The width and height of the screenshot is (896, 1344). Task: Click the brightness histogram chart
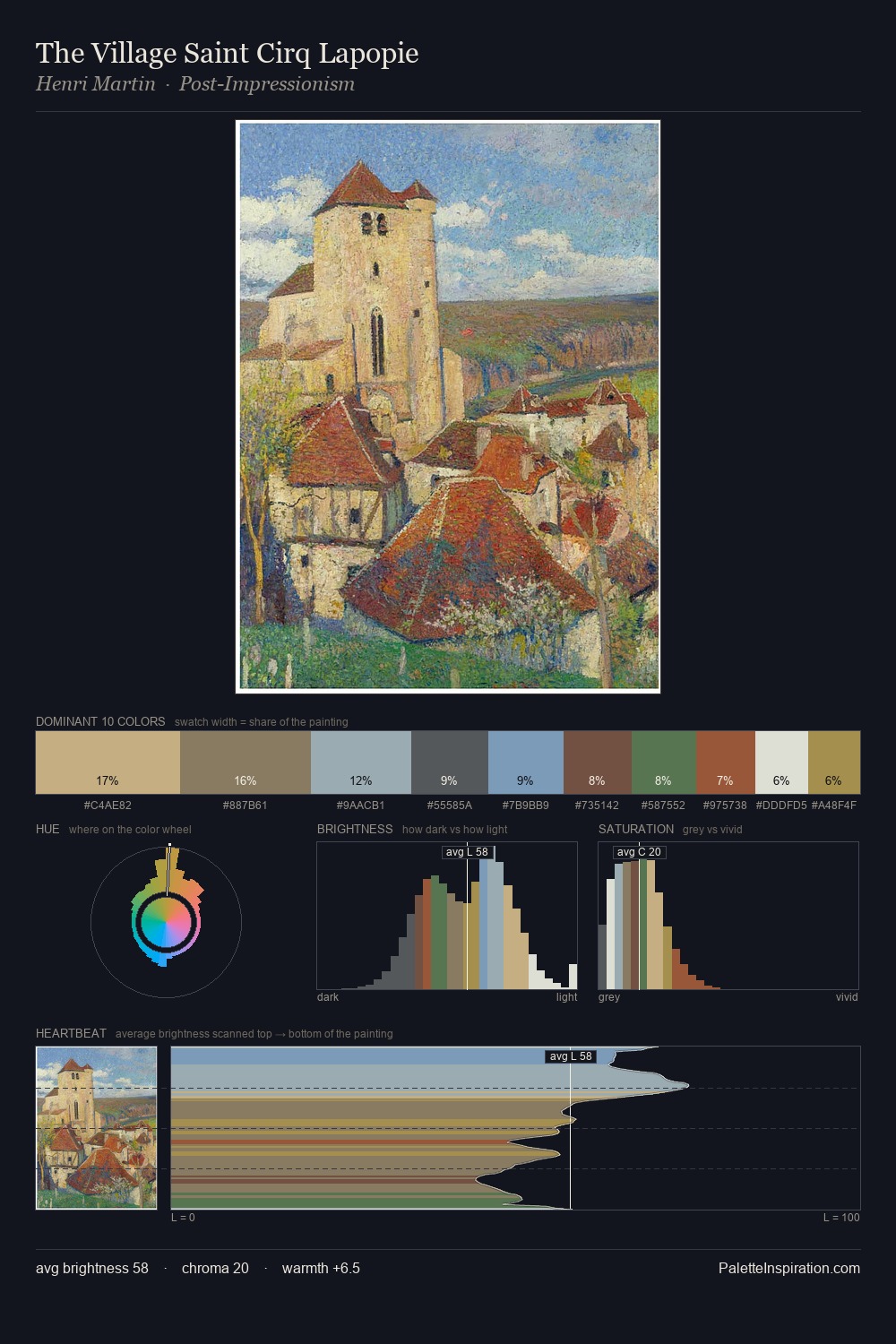pyautogui.click(x=447, y=916)
